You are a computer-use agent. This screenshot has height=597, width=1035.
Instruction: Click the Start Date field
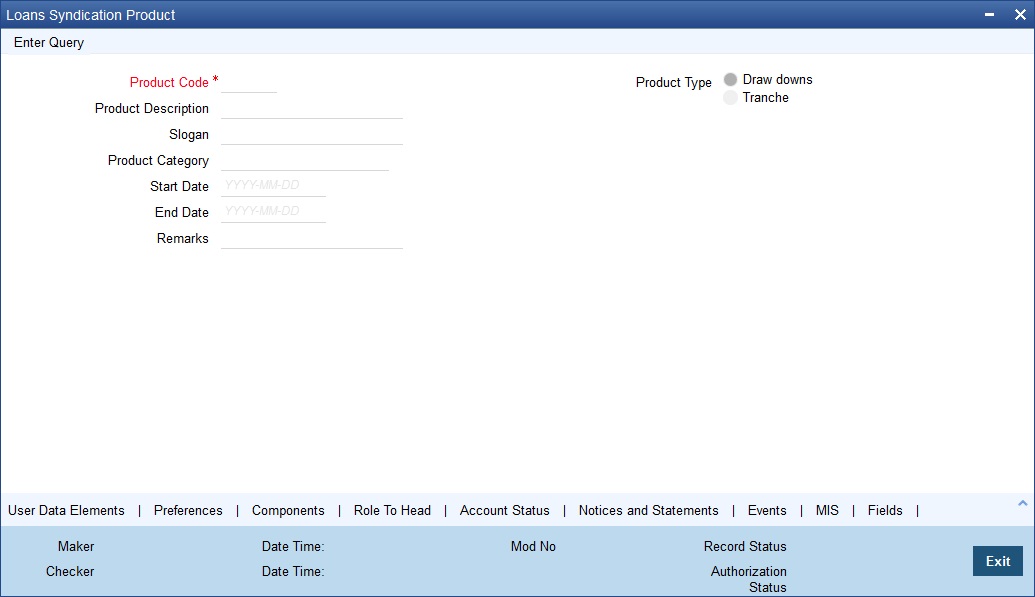(x=273, y=186)
